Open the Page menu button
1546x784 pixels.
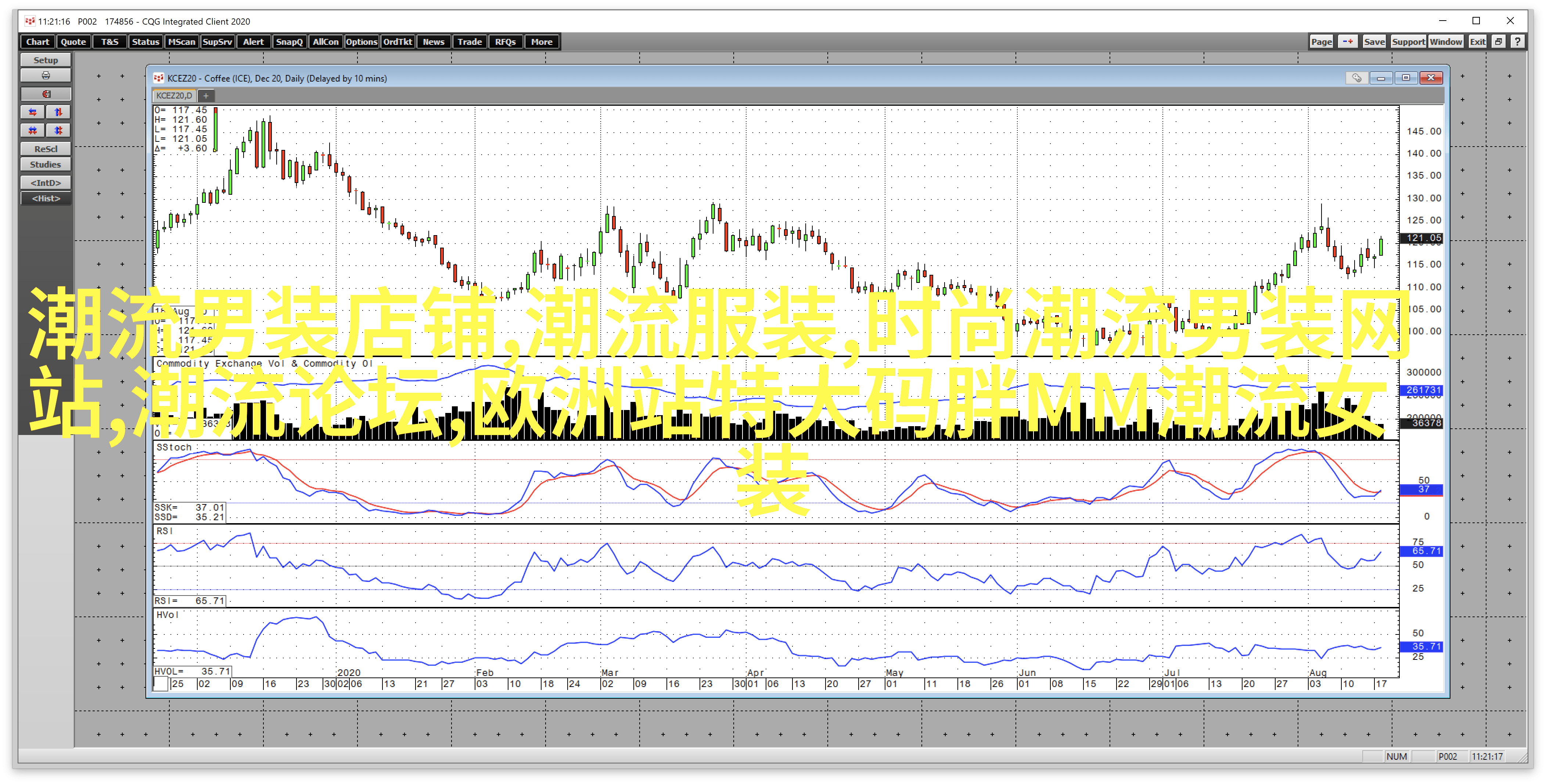pos(1322,42)
